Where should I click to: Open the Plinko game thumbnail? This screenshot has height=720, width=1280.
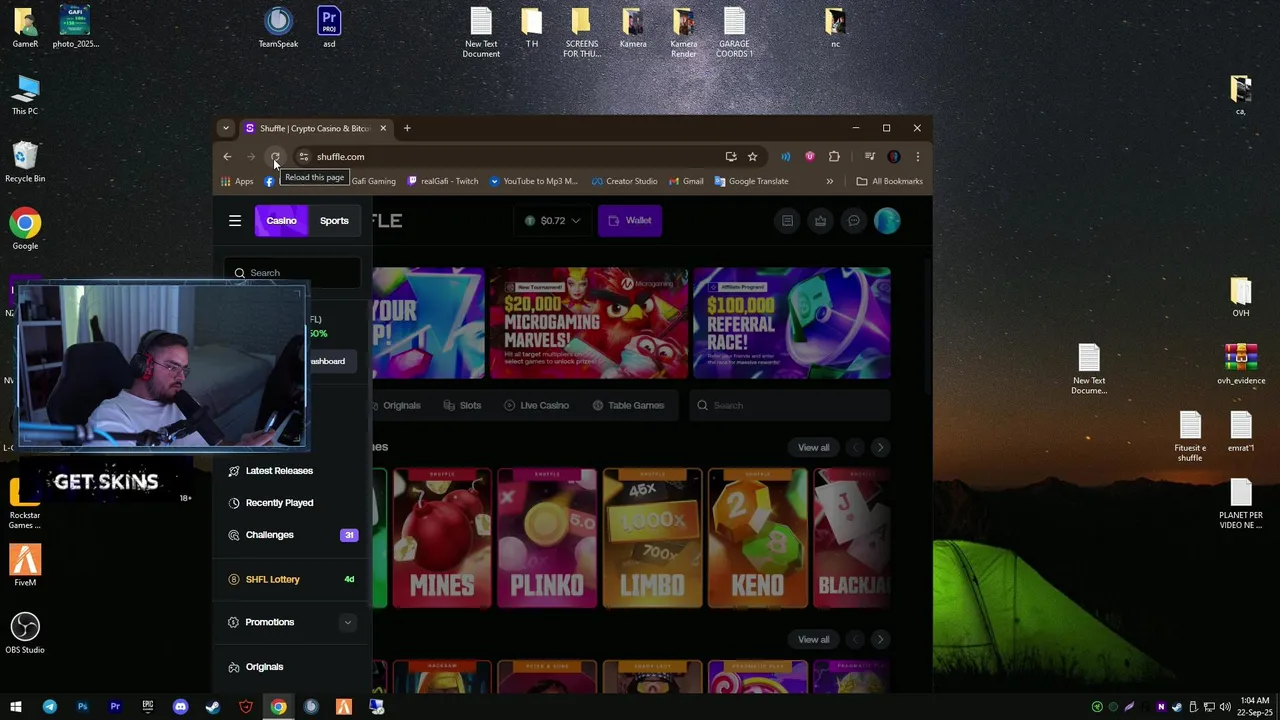[547, 538]
